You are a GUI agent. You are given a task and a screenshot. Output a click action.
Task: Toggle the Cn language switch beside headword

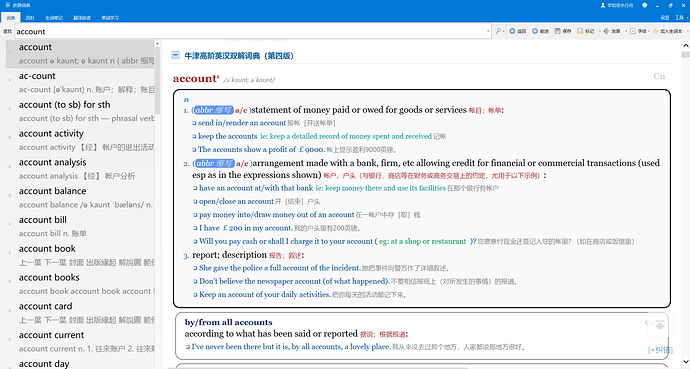click(659, 77)
